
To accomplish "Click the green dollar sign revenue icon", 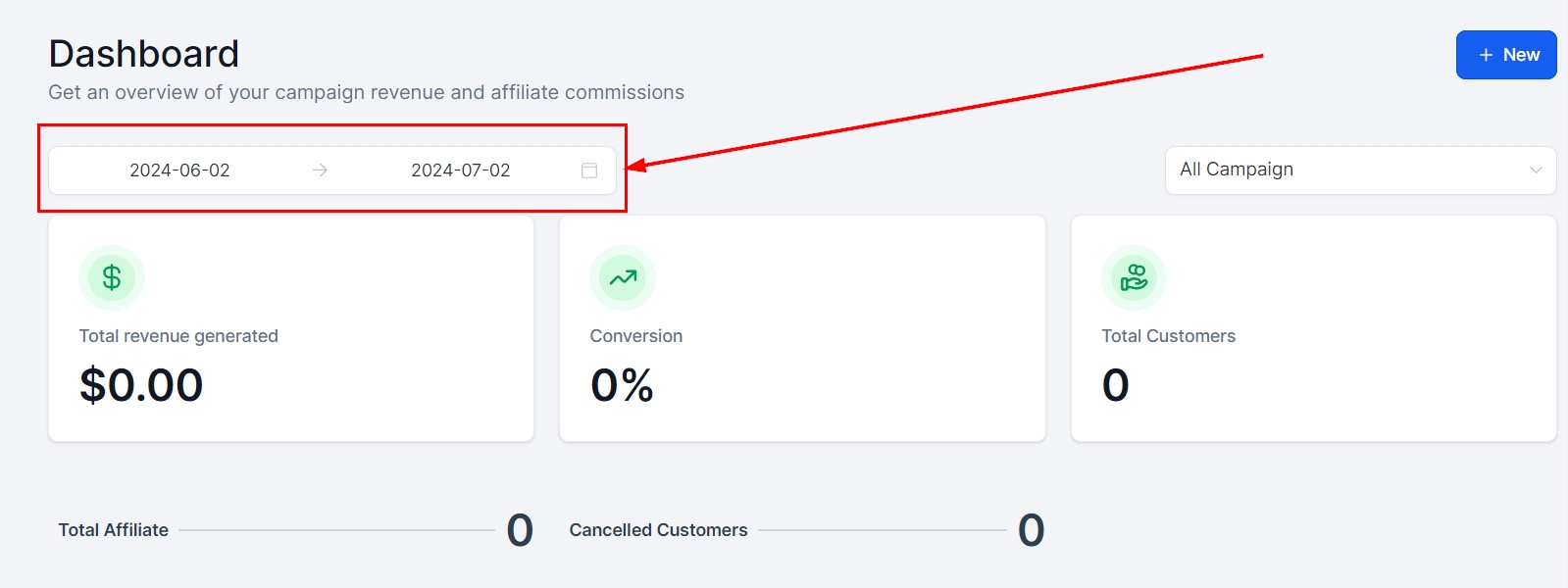I will (112, 278).
